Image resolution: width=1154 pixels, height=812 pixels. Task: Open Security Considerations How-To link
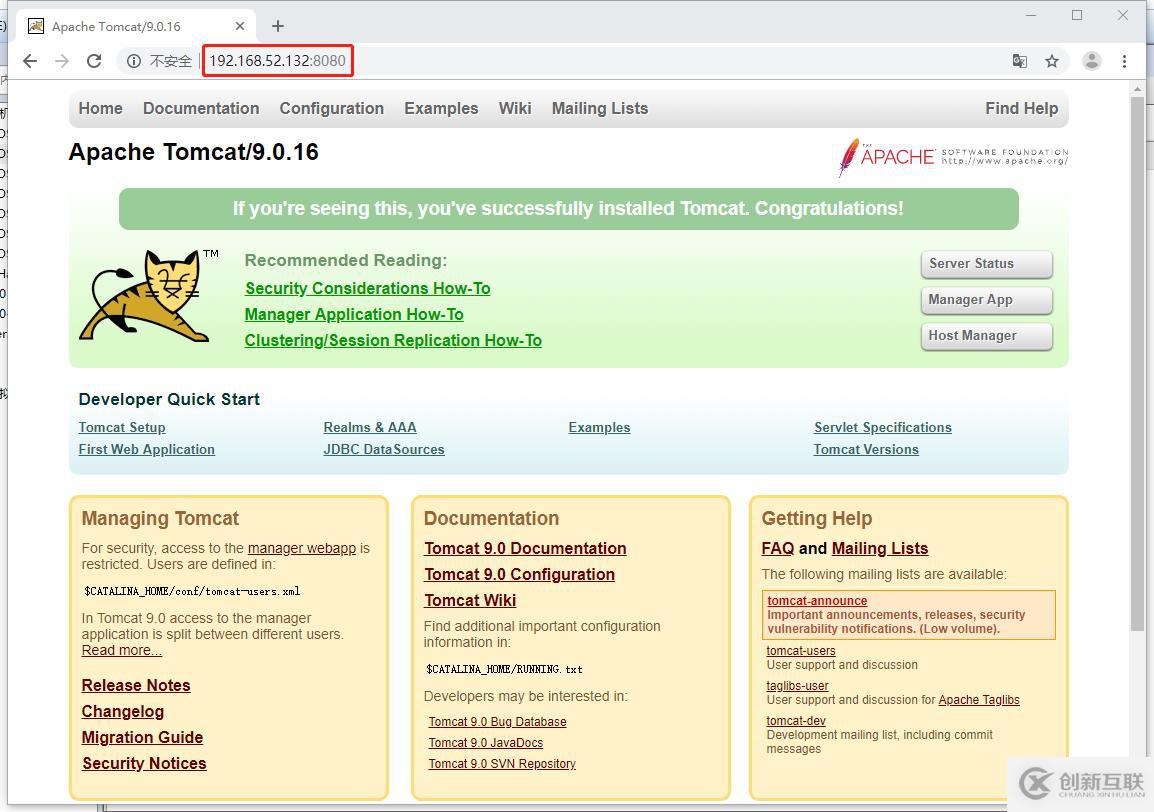[x=367, y=288]
